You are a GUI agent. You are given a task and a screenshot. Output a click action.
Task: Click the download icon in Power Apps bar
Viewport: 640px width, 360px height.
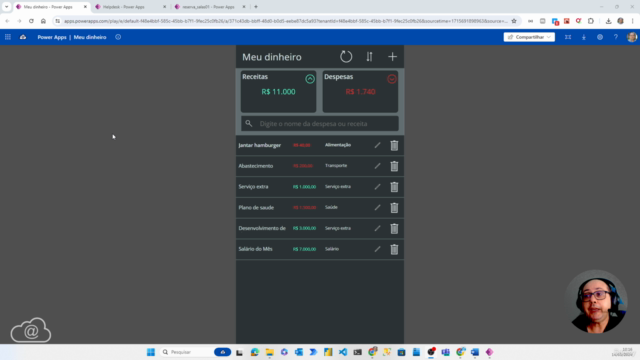[584, 37]
